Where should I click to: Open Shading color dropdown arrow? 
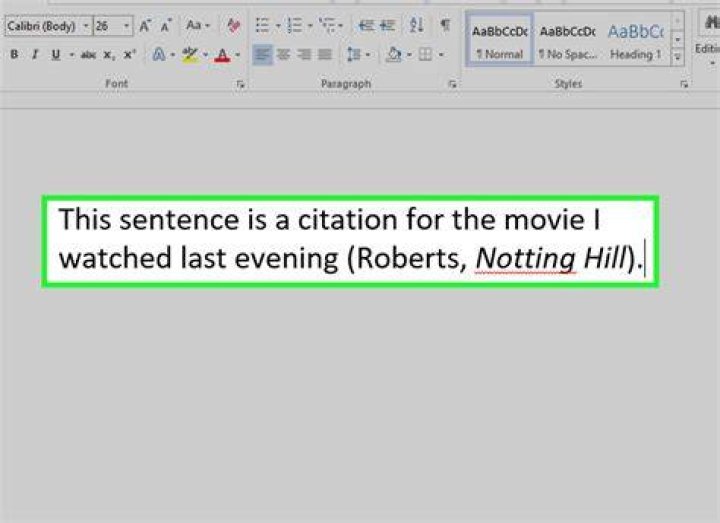[409, 55]
